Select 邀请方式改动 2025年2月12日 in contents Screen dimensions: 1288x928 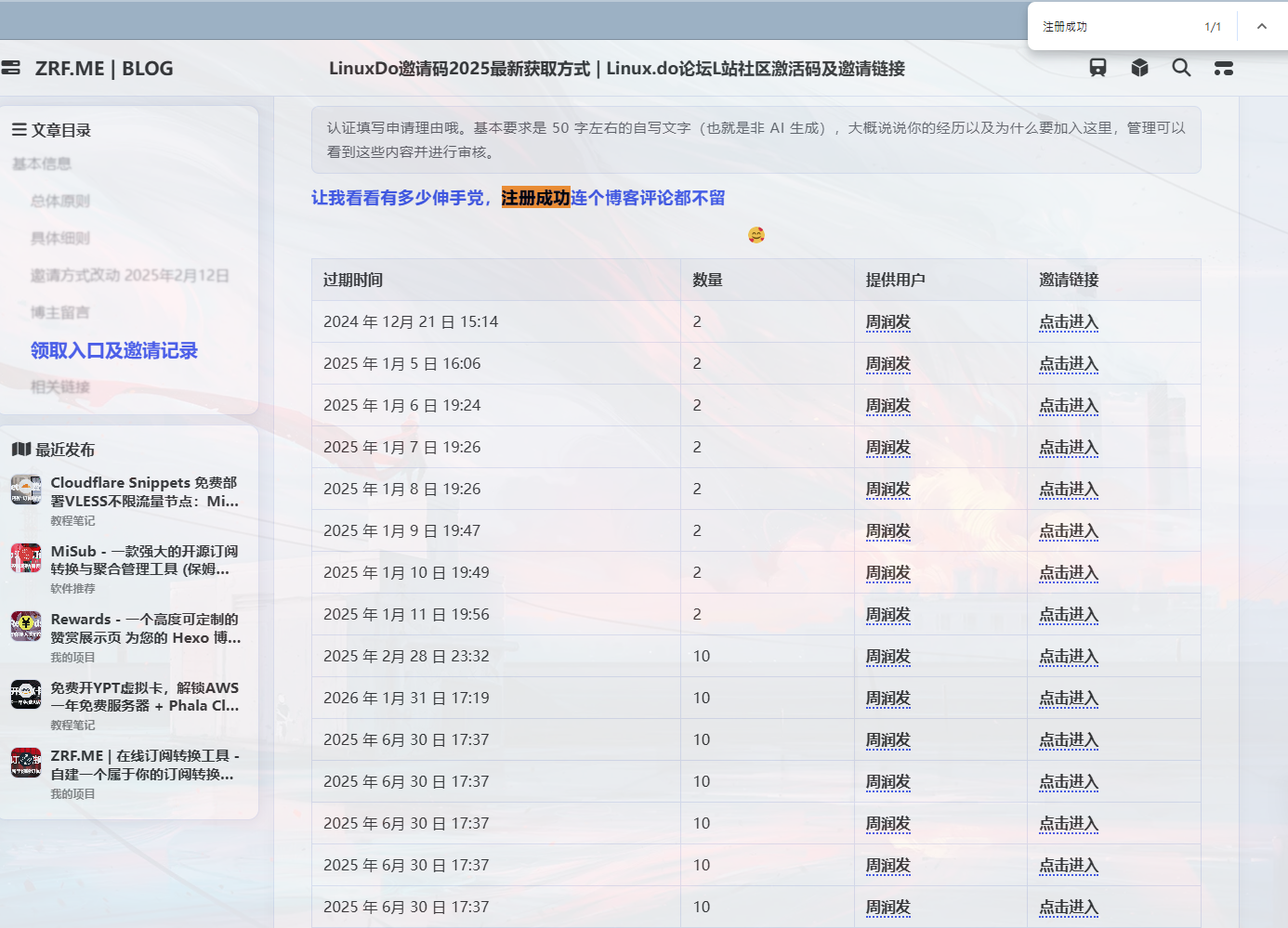pyautogui.click(x=129, y=275)
